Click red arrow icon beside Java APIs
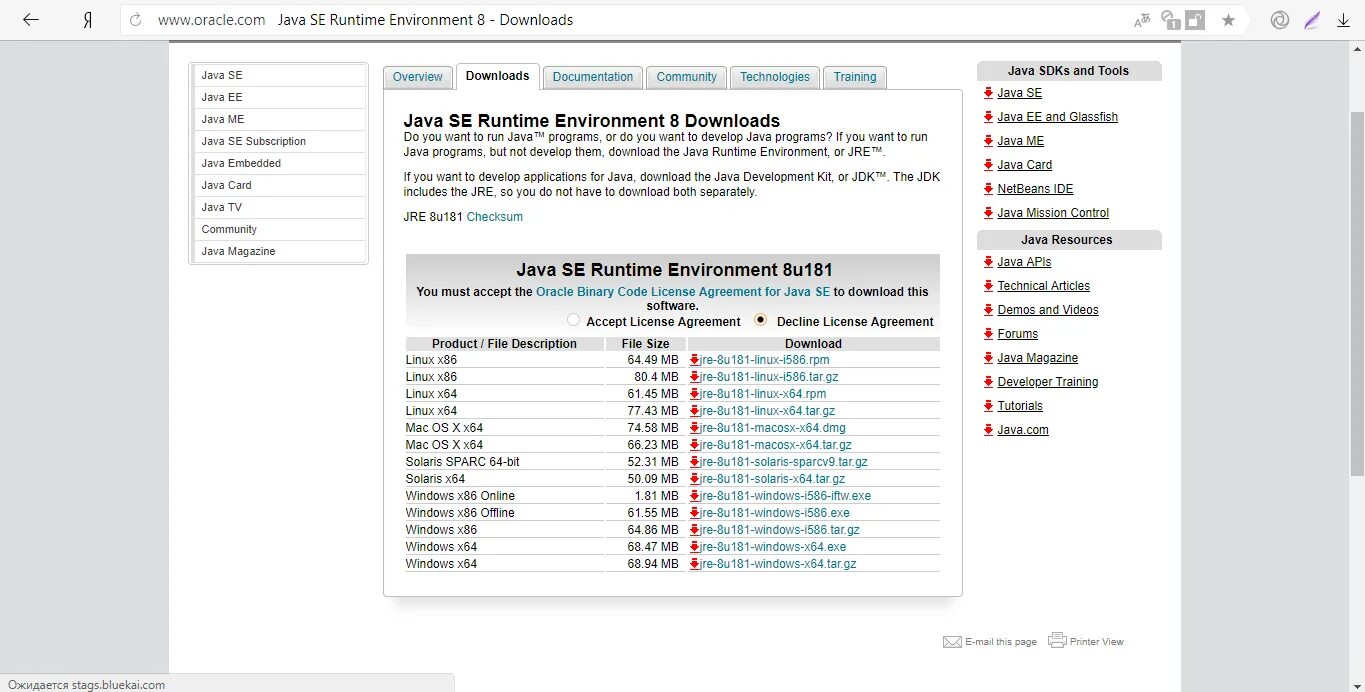 (x=988, y=262)
